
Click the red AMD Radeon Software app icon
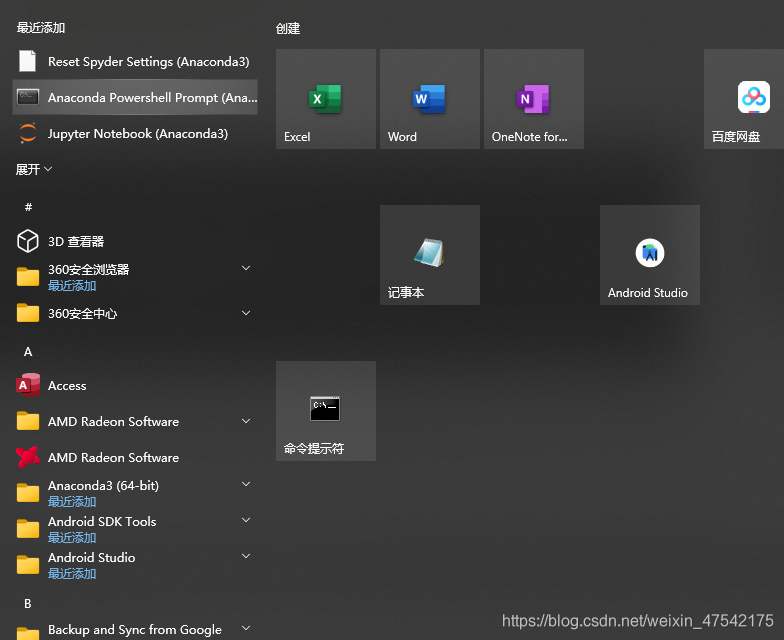pos(28,457)
